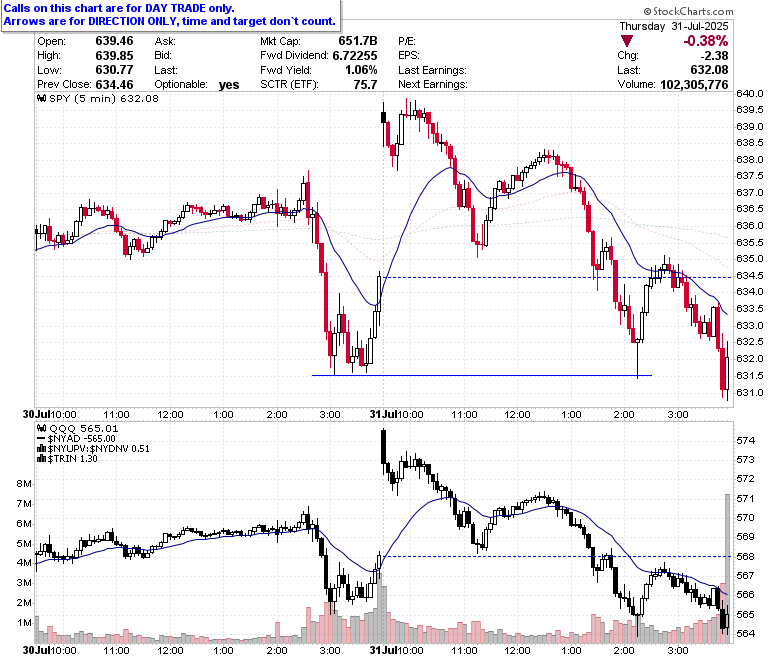Viewport: 780px width, 659px height.
Task: Click the '$TRIN 1.30' legend entry
Action: tap(73, 459)
